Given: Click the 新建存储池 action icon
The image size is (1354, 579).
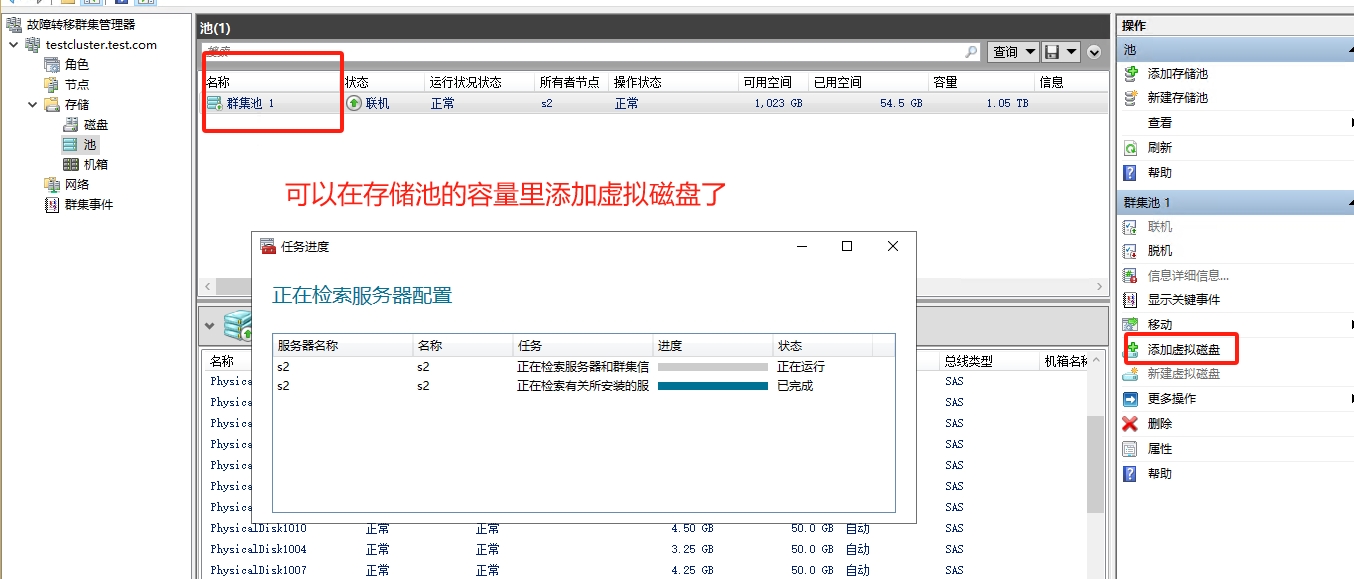Looking at the screenshot, I should point(1131,98).
